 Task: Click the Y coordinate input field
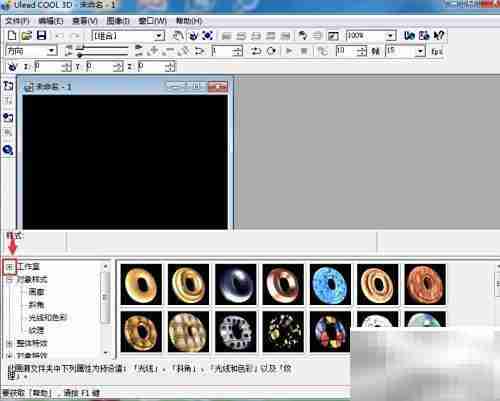click(99, 67)
